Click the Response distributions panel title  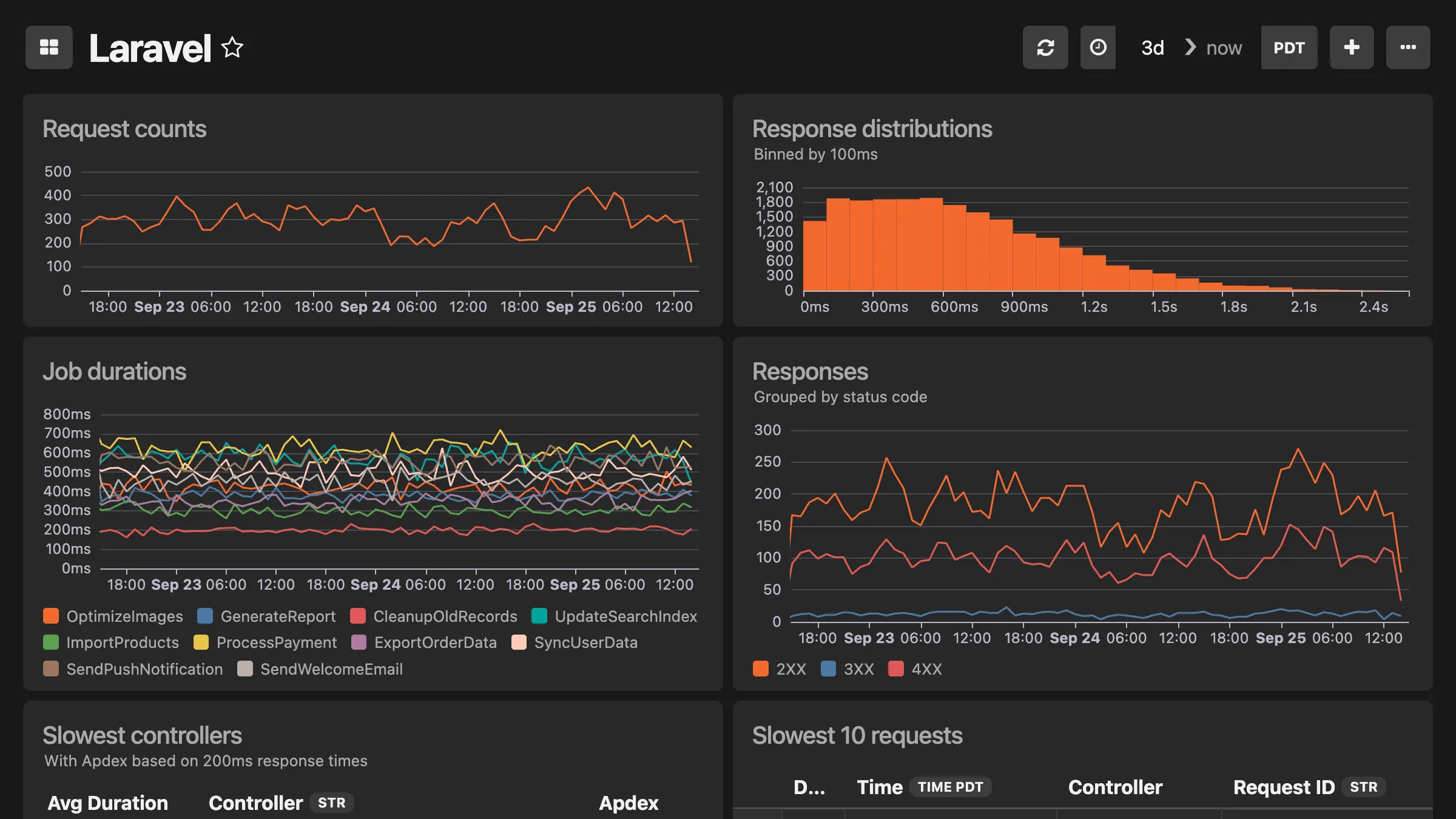[x=872, y=129]
